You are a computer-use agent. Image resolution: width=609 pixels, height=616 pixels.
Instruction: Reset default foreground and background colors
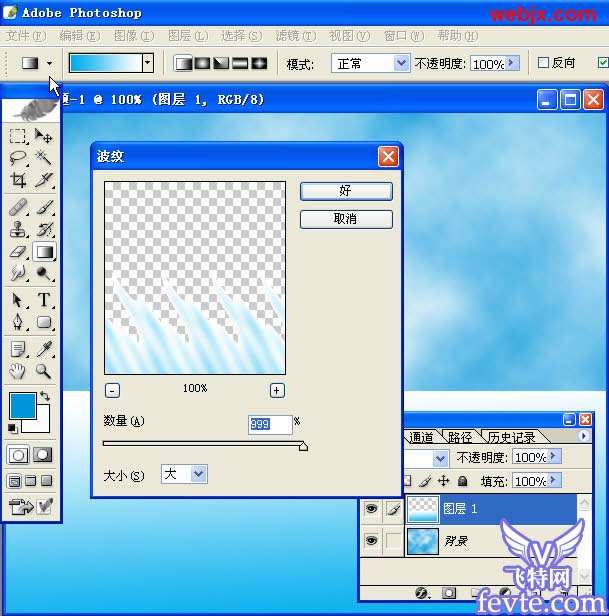(13, 428)
